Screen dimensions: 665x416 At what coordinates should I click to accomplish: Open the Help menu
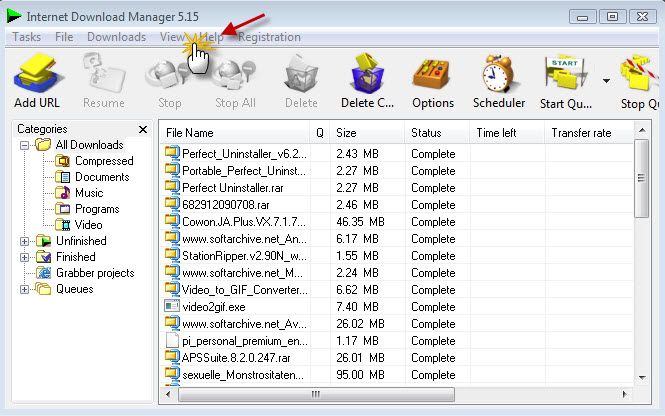click(211, 37)
